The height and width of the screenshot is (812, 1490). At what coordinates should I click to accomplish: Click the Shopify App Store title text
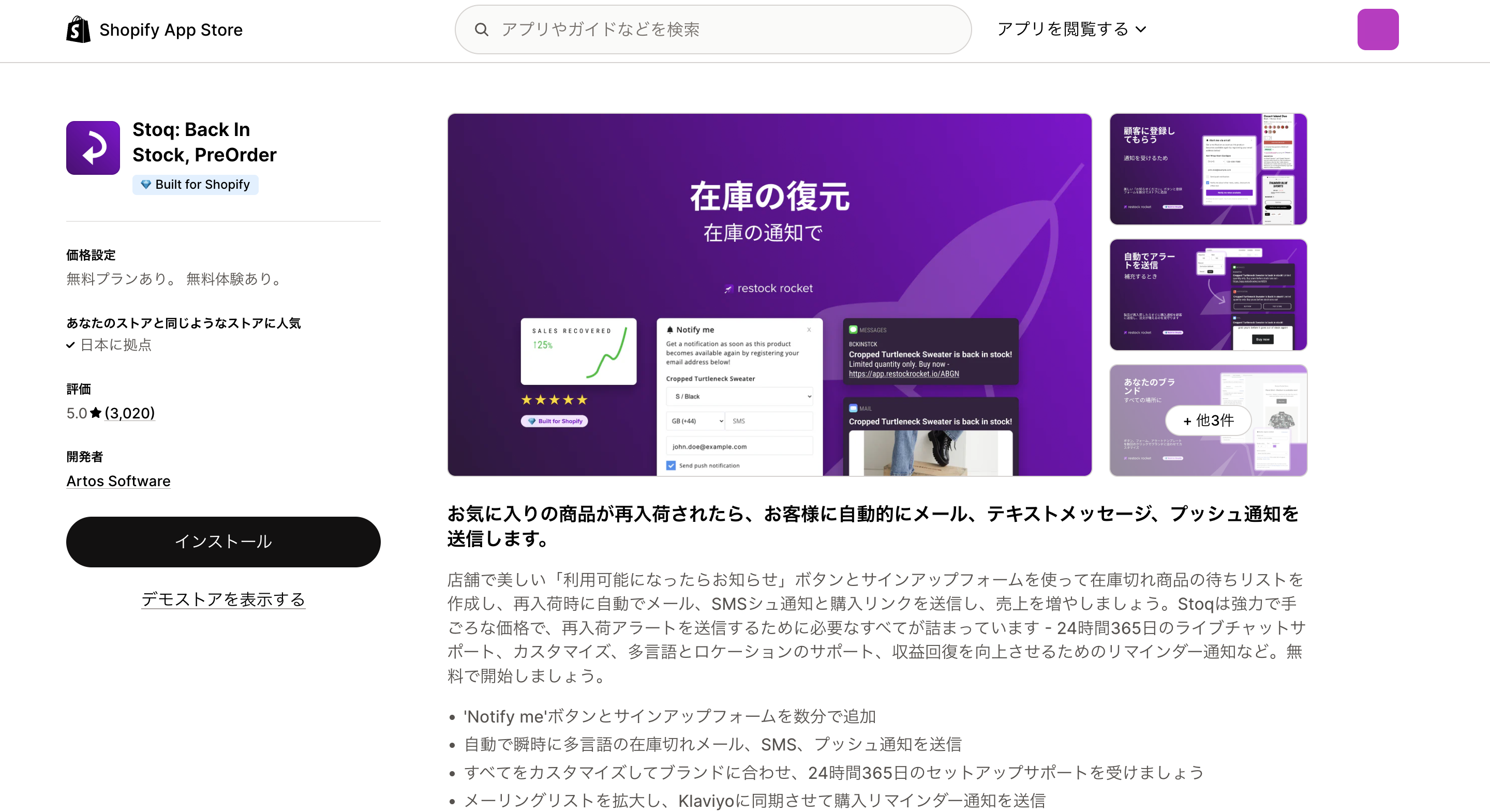(x=171, y=29)
